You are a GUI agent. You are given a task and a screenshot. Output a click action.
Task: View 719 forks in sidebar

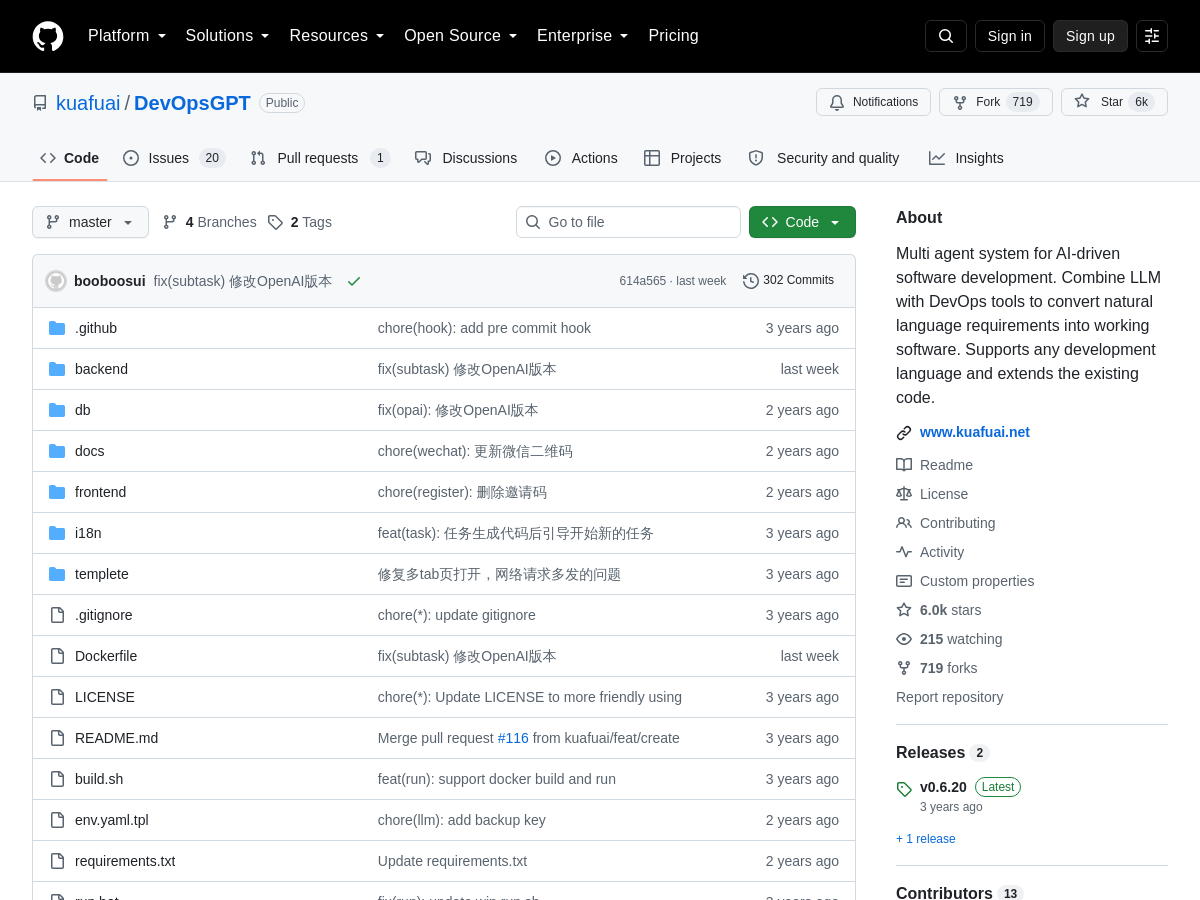point(937,668)
